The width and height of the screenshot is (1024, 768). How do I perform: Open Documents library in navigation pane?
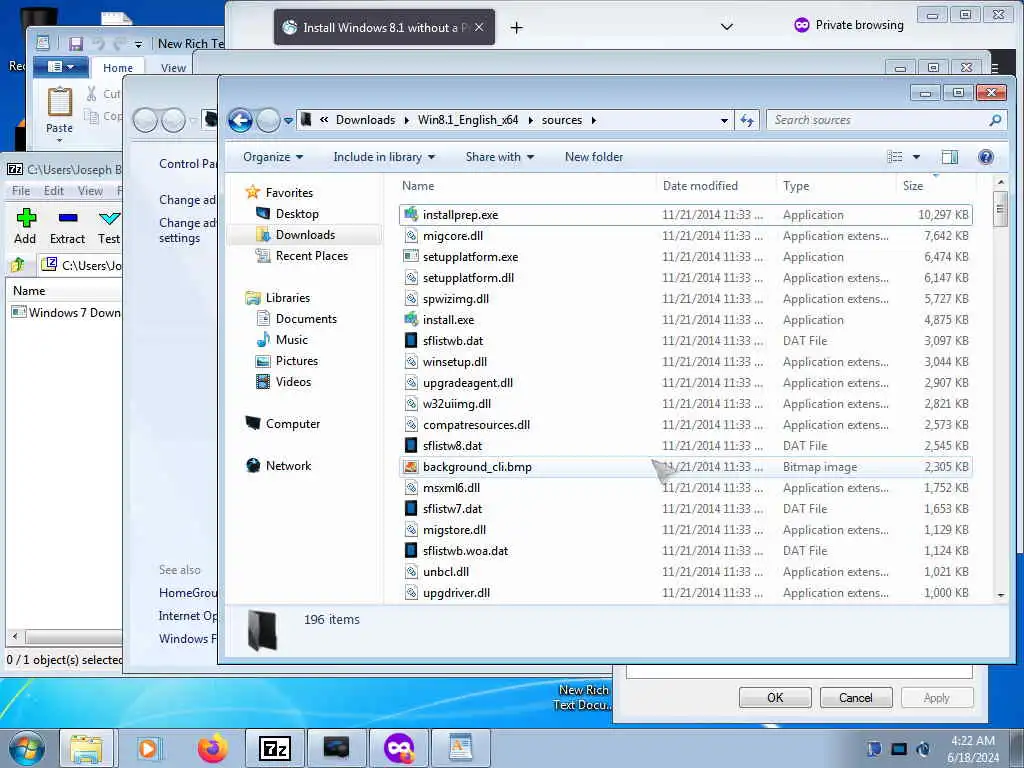(306, 319)
